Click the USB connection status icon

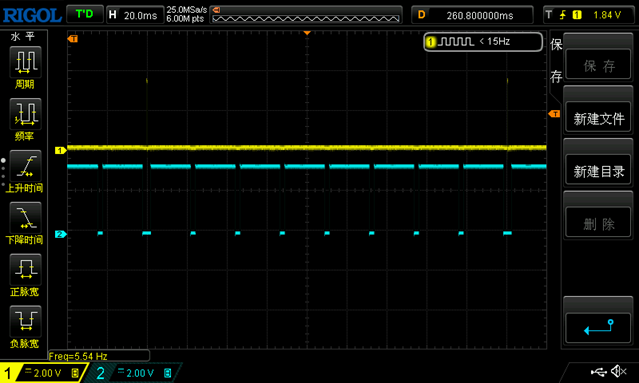[x=598, y=372]
